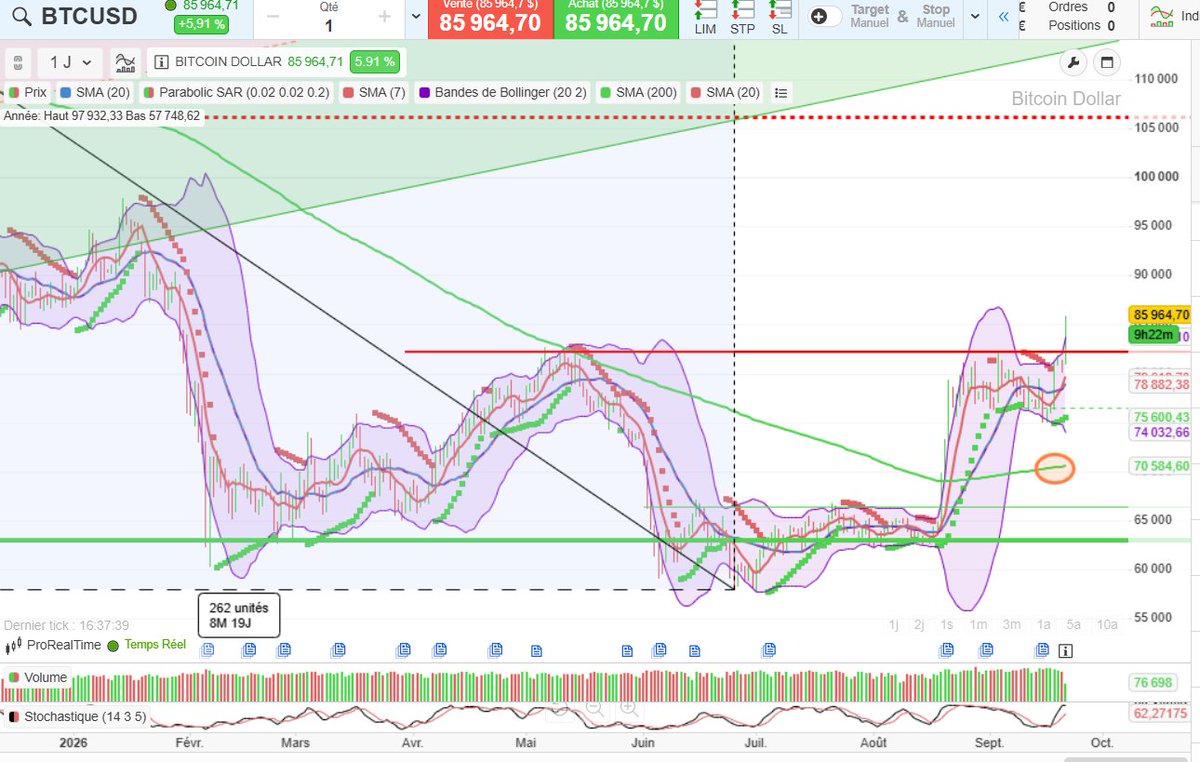This screenshot has height=762, width=1200.
Task: Open the quantity dropdown arrow
Action: click(416, 17)
